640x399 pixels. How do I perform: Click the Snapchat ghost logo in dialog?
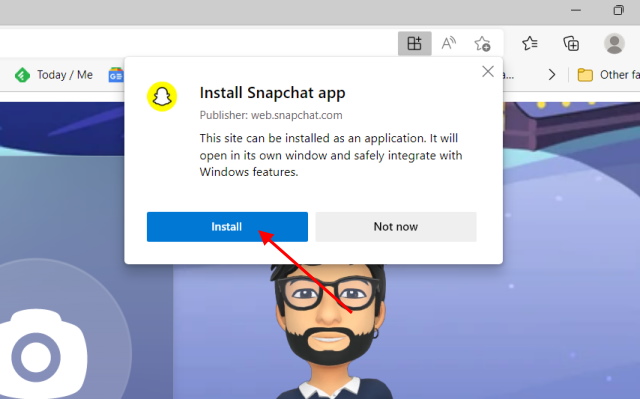click(x=162, y=97)
